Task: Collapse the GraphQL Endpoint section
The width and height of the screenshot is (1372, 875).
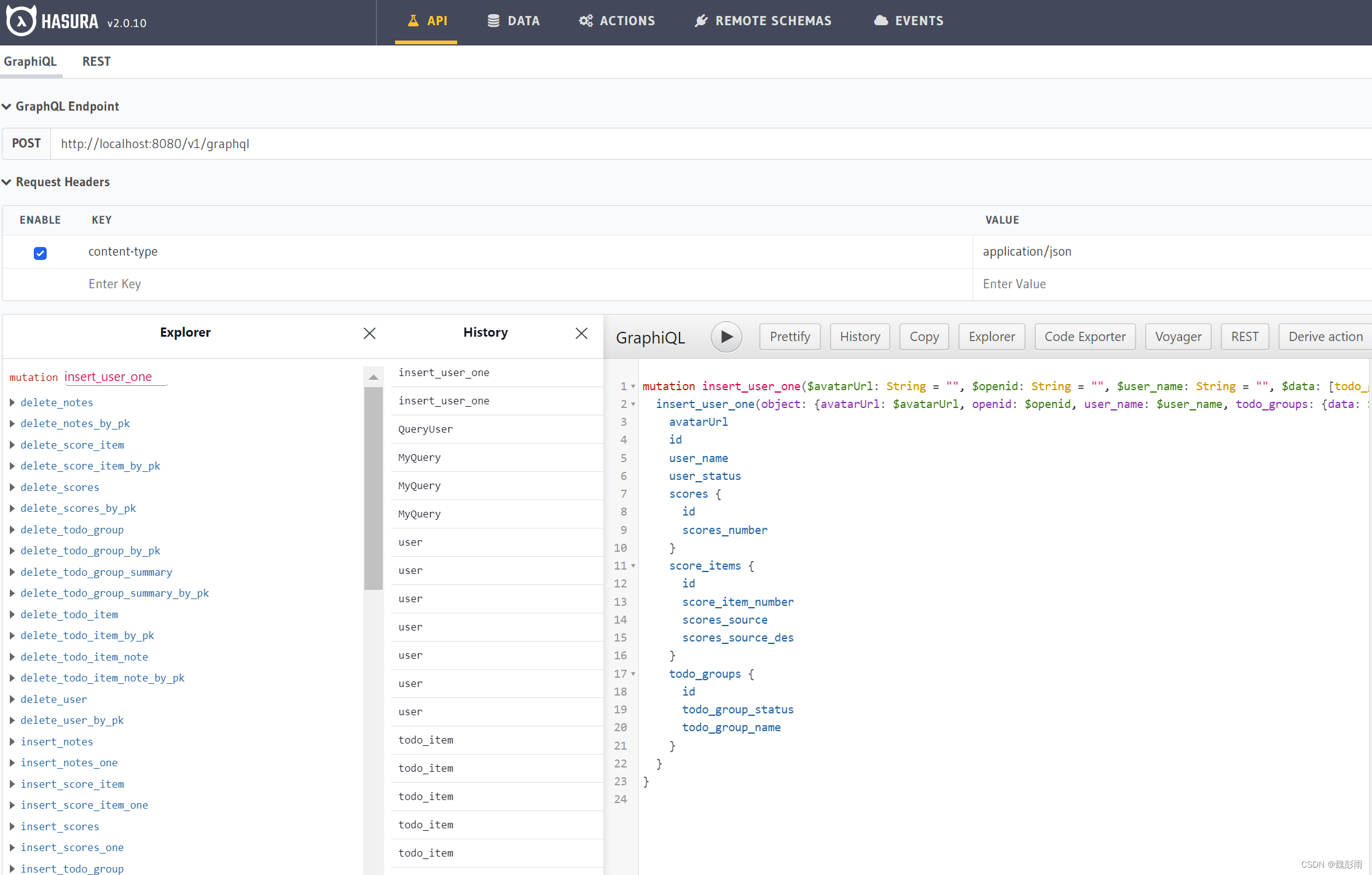Action: (x=6, y=106)
